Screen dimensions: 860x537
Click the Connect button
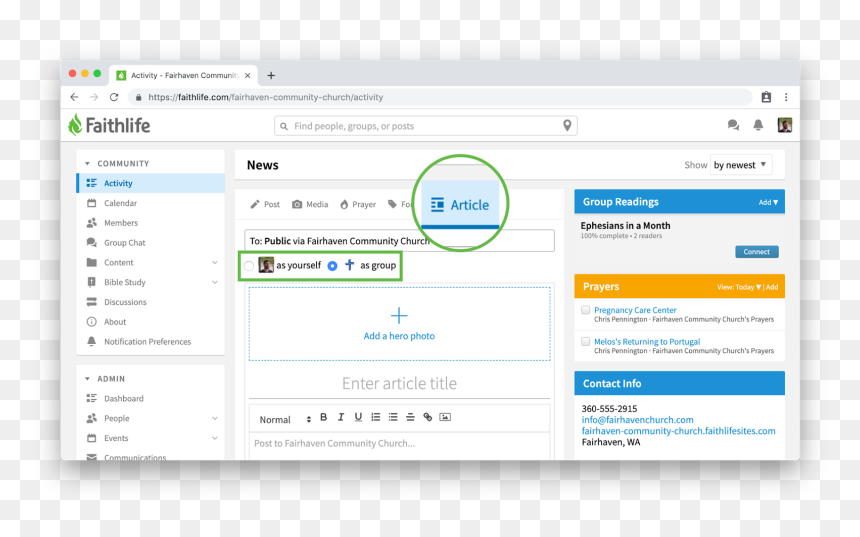point(756,252)
